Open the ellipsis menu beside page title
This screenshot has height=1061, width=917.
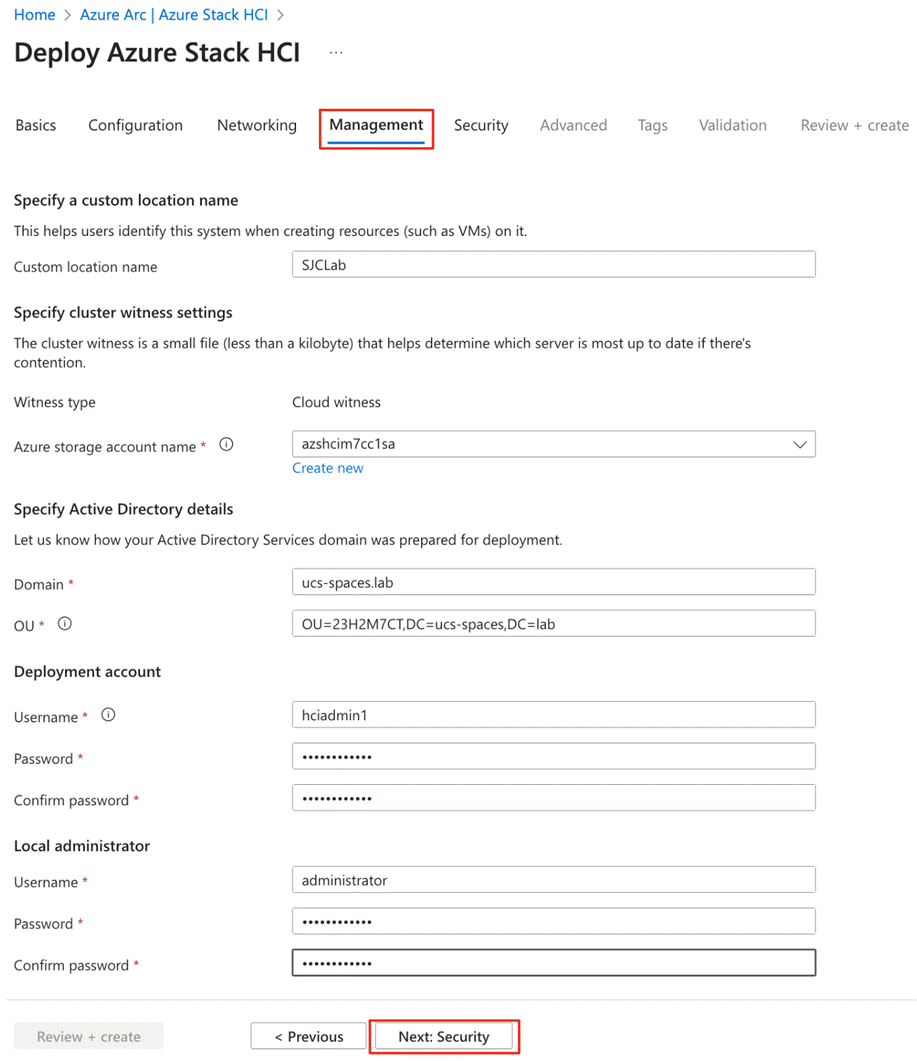[336, 53]
